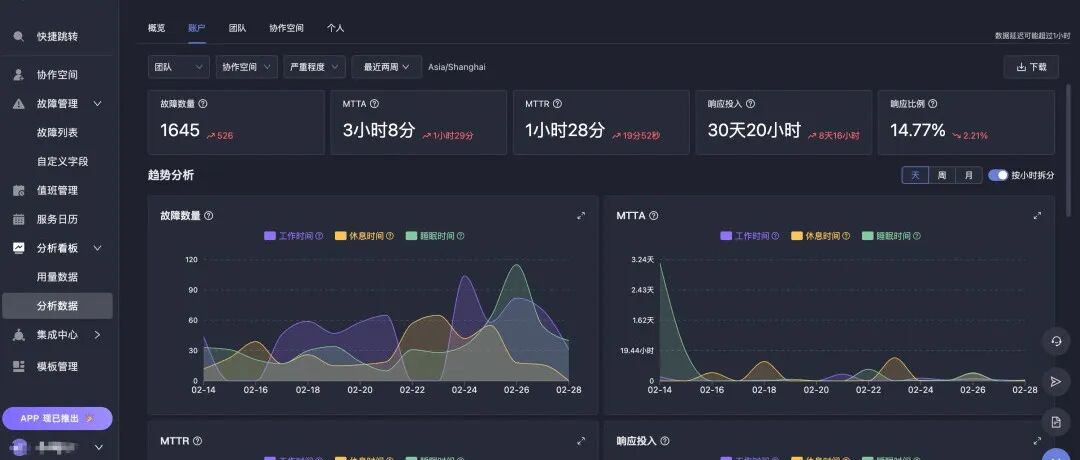
Task: Click the 服务日历 calendar icon
Action: click(19, 220)
